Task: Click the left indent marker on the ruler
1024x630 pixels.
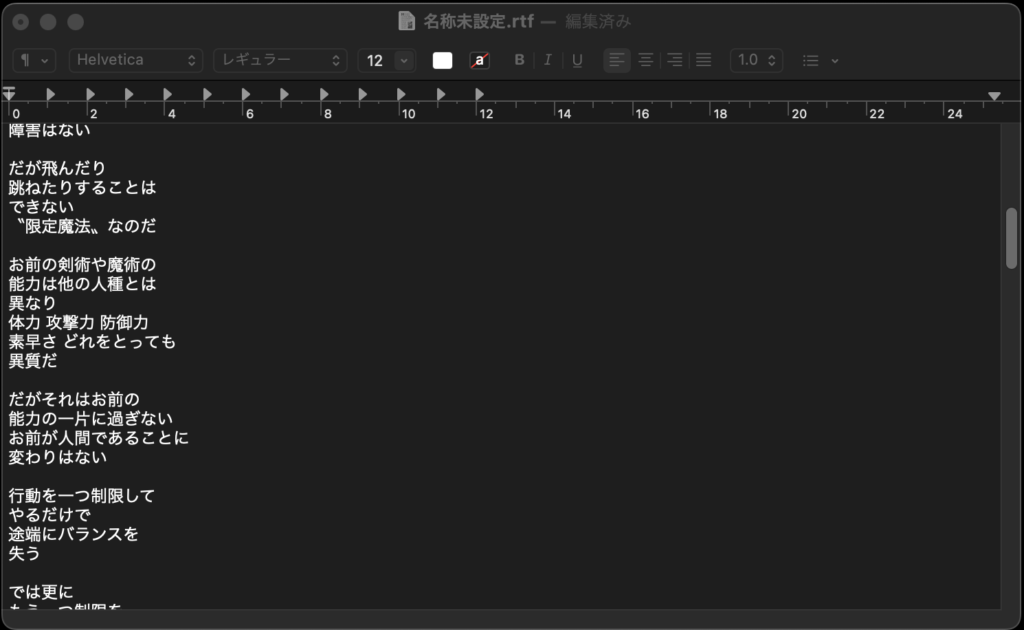Action: [x=10, y=94]
